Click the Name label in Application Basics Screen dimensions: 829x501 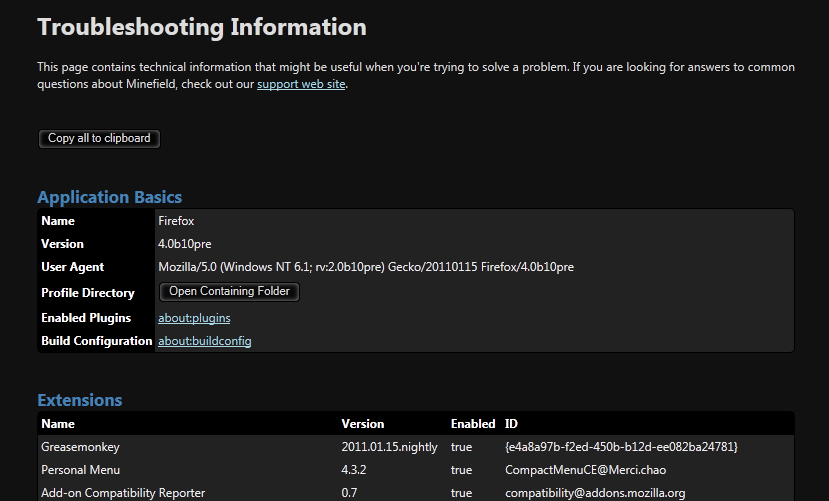pos(58,221)
